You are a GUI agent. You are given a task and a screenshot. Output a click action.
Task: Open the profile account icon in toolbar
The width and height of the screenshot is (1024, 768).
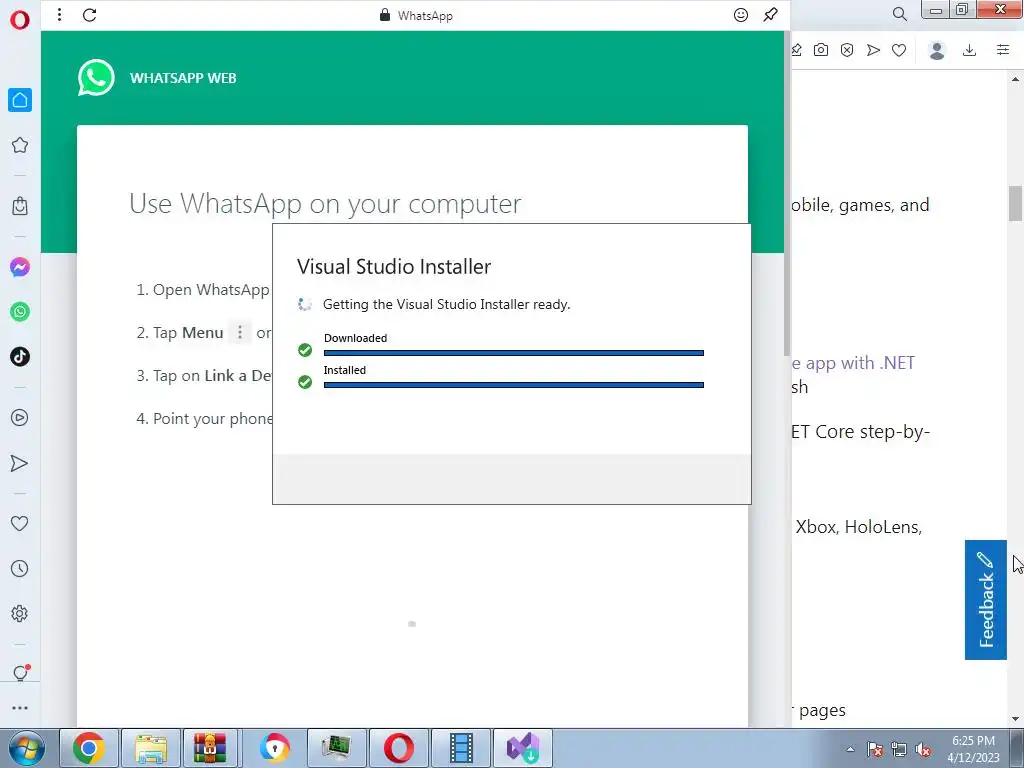click(937, 50)
